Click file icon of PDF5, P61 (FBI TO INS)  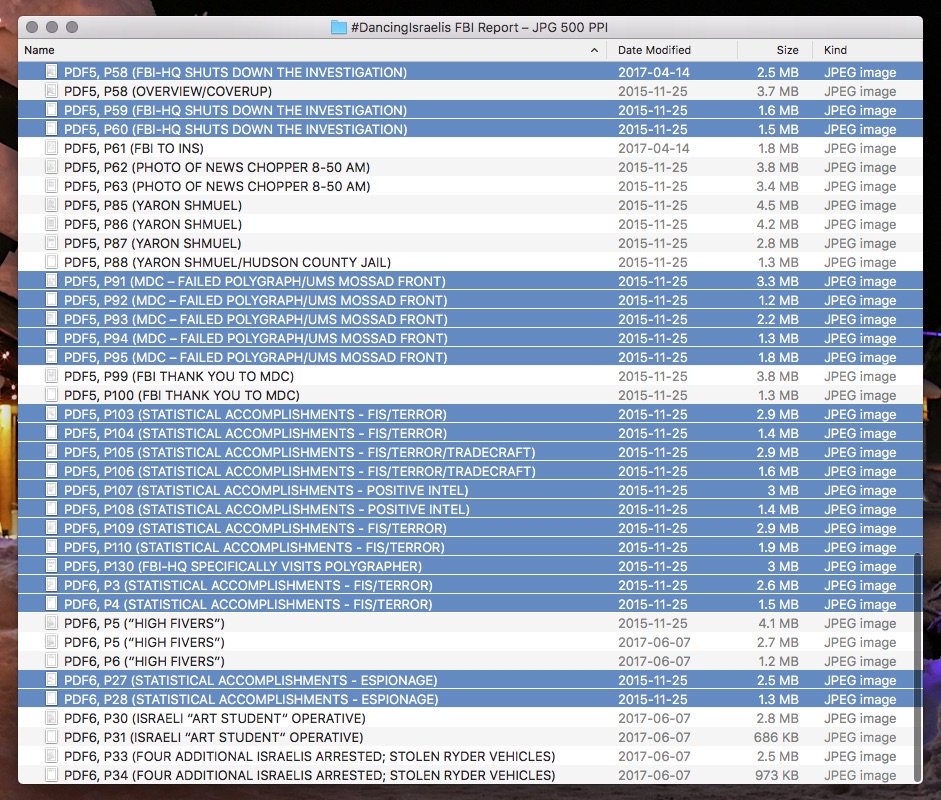[52, 148]
